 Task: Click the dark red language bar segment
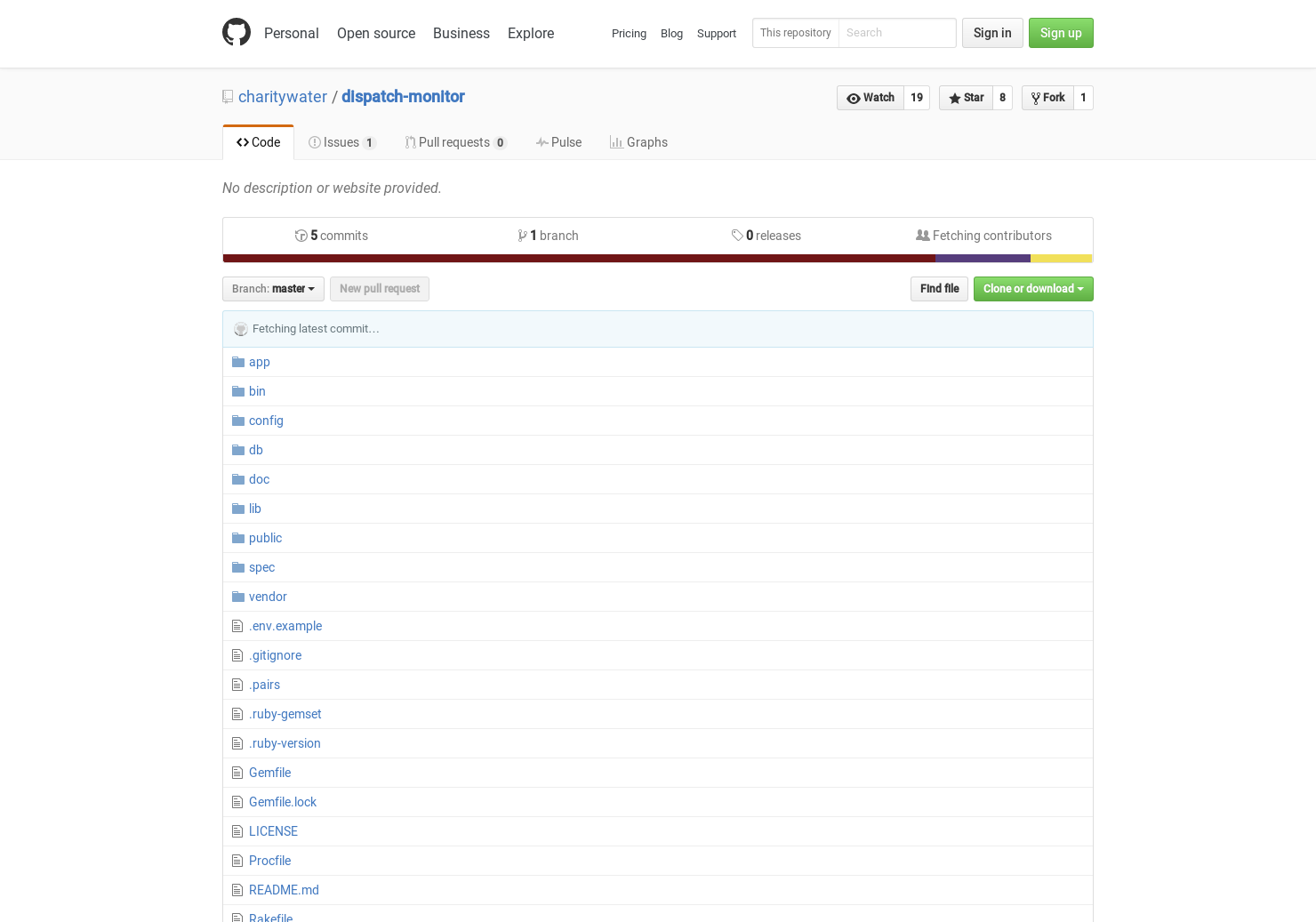click(579, 259)
